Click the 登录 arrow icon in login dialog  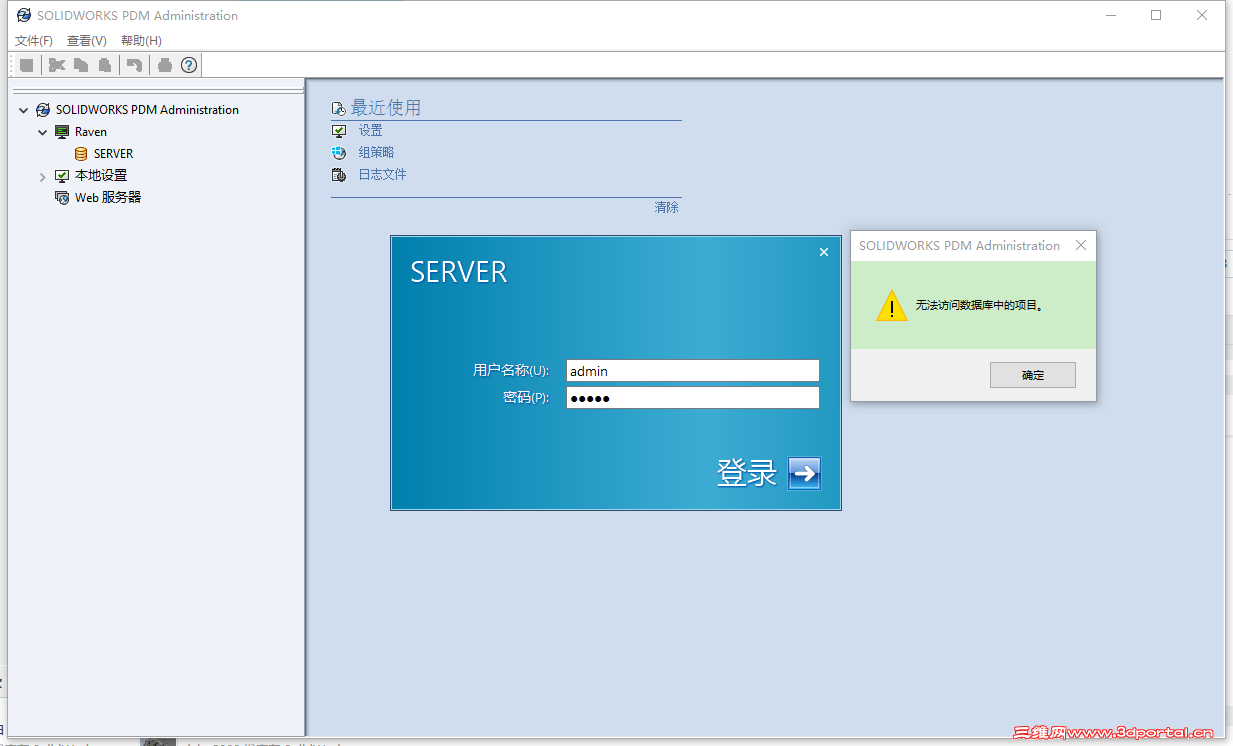coord(804,473)
